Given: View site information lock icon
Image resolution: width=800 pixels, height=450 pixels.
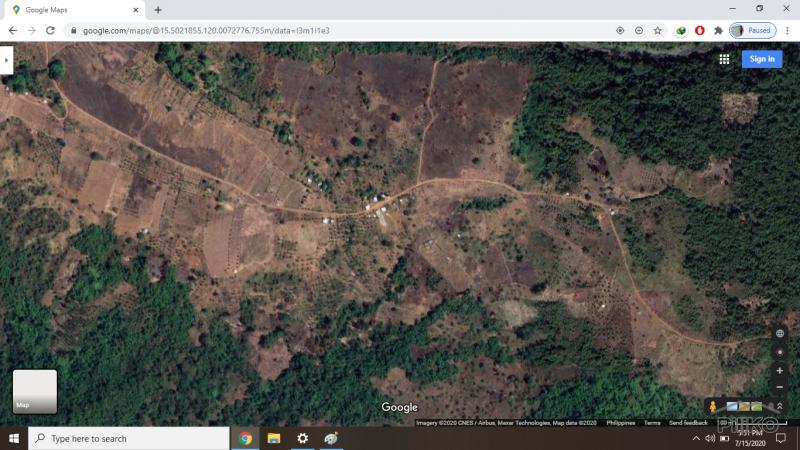Looking at the screenshot, I should pyautogui.click(x=73, y=31).
